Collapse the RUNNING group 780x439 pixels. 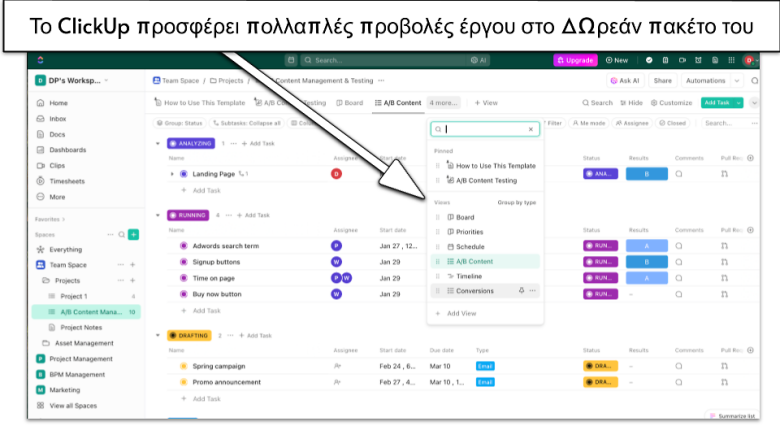click(x=158, y=215)
